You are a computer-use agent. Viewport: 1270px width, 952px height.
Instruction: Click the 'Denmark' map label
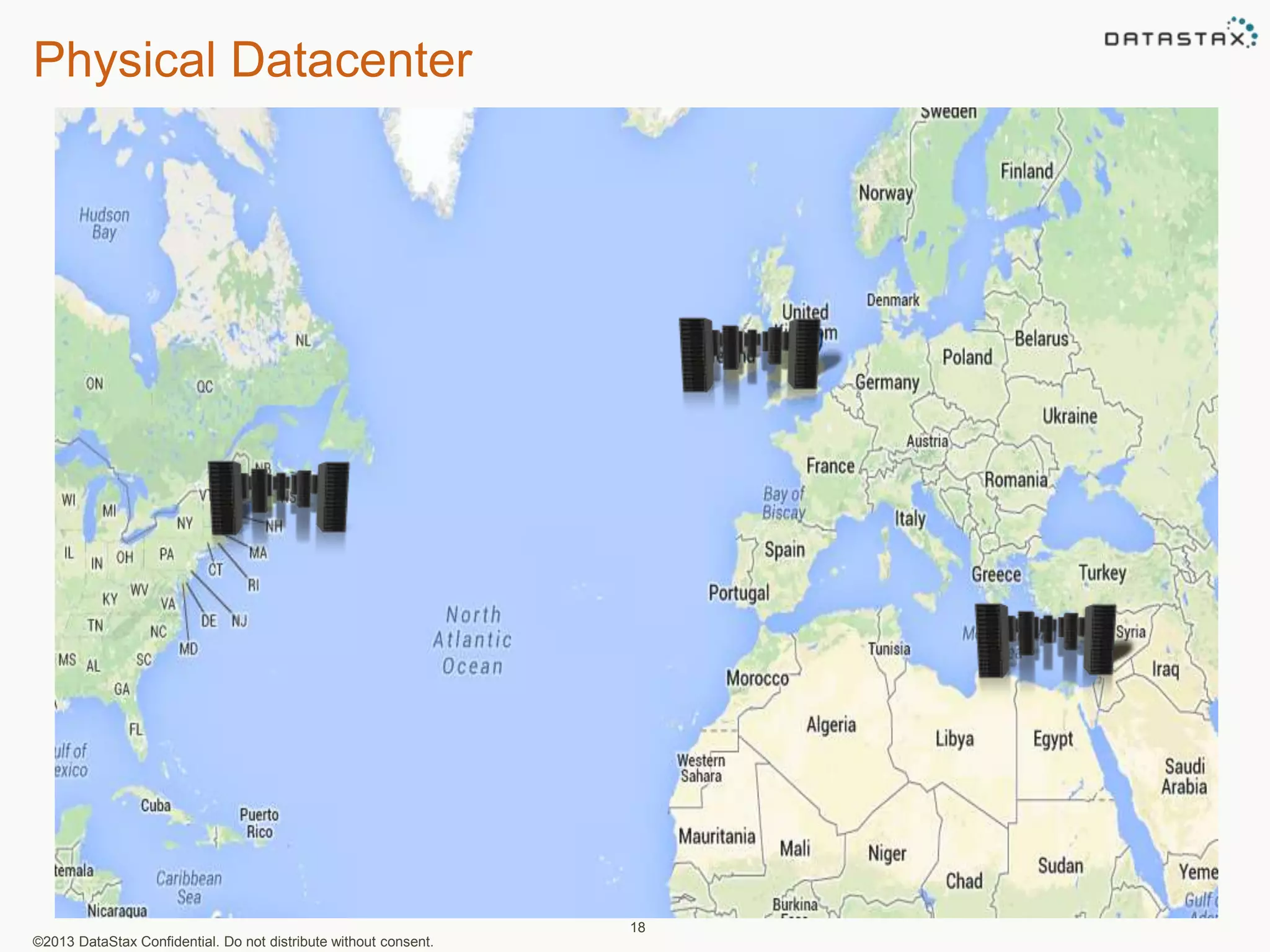tap(893, 300)
